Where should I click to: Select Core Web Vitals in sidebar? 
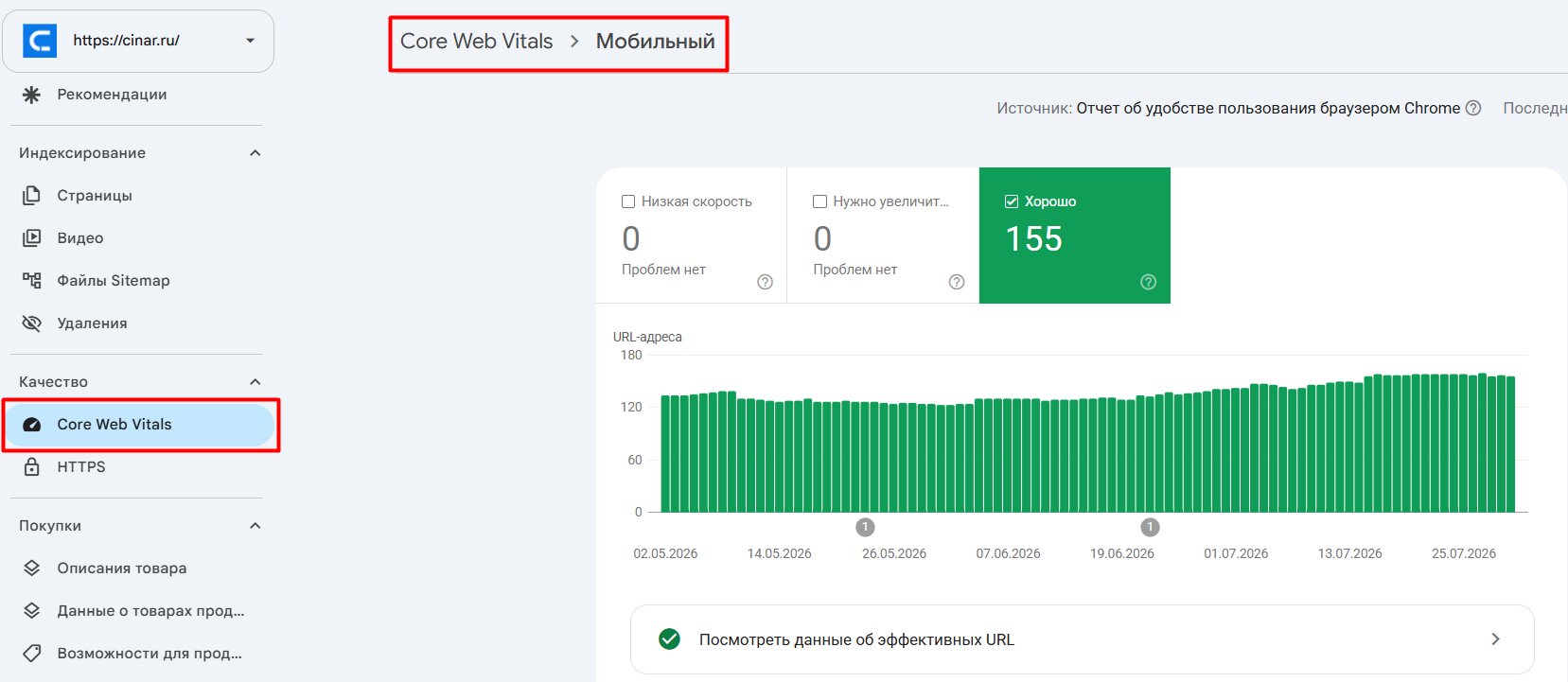(x=140, y=425)
